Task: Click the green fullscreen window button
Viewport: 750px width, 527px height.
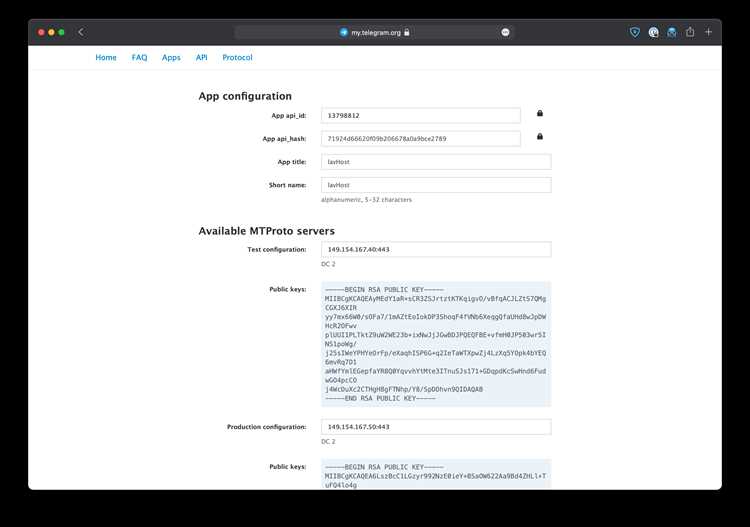Action: [x=61, y=32]
